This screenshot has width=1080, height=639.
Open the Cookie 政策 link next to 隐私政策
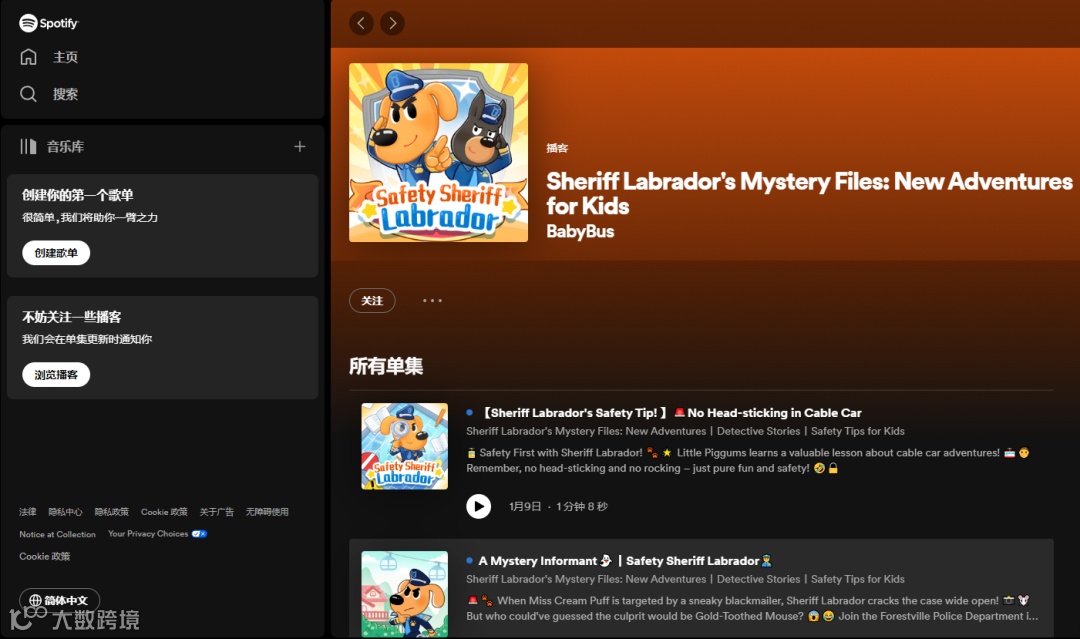coord(164,512)
